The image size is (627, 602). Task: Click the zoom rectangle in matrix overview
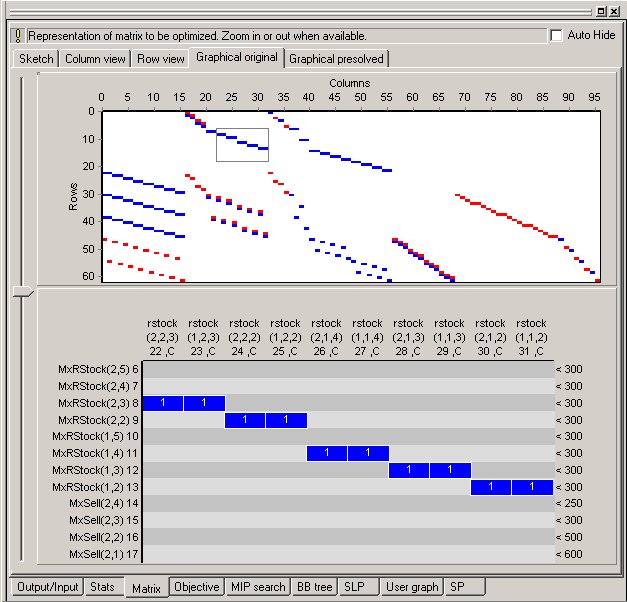[242, 144]
